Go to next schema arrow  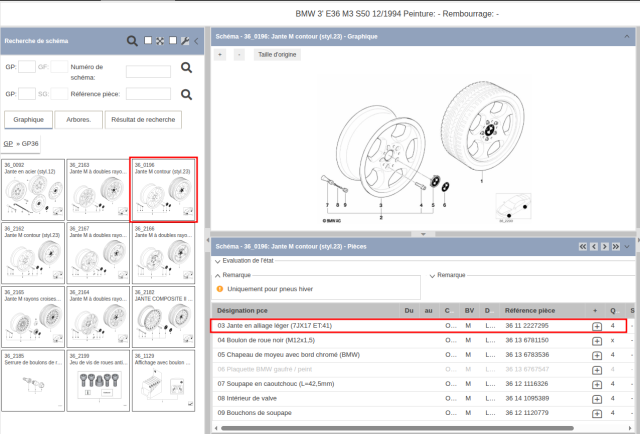pos(605,247)
